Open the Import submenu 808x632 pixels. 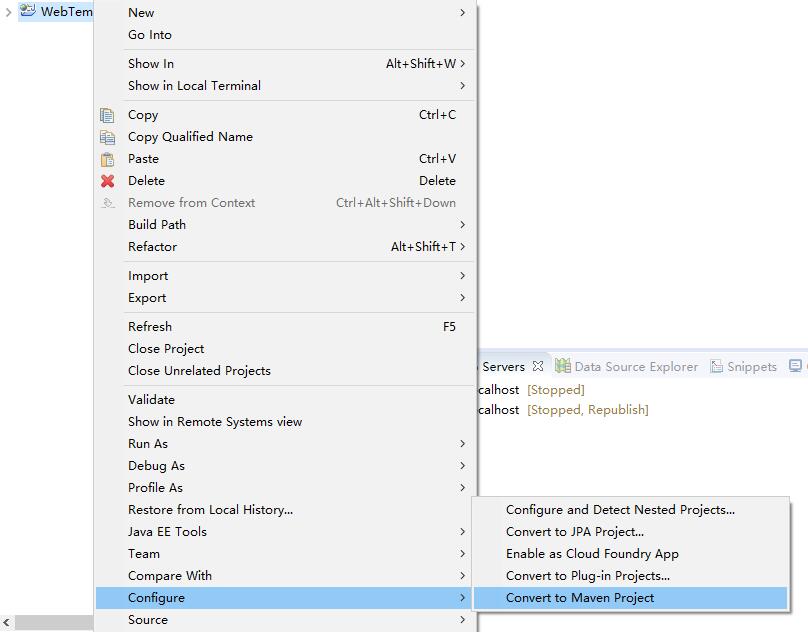[x=285, y=276]
